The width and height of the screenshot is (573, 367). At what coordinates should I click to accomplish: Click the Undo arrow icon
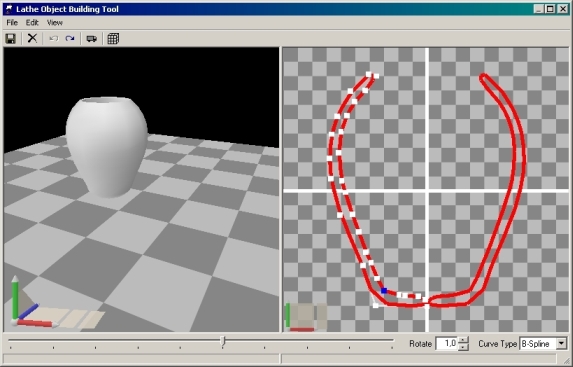coord(54,38)
